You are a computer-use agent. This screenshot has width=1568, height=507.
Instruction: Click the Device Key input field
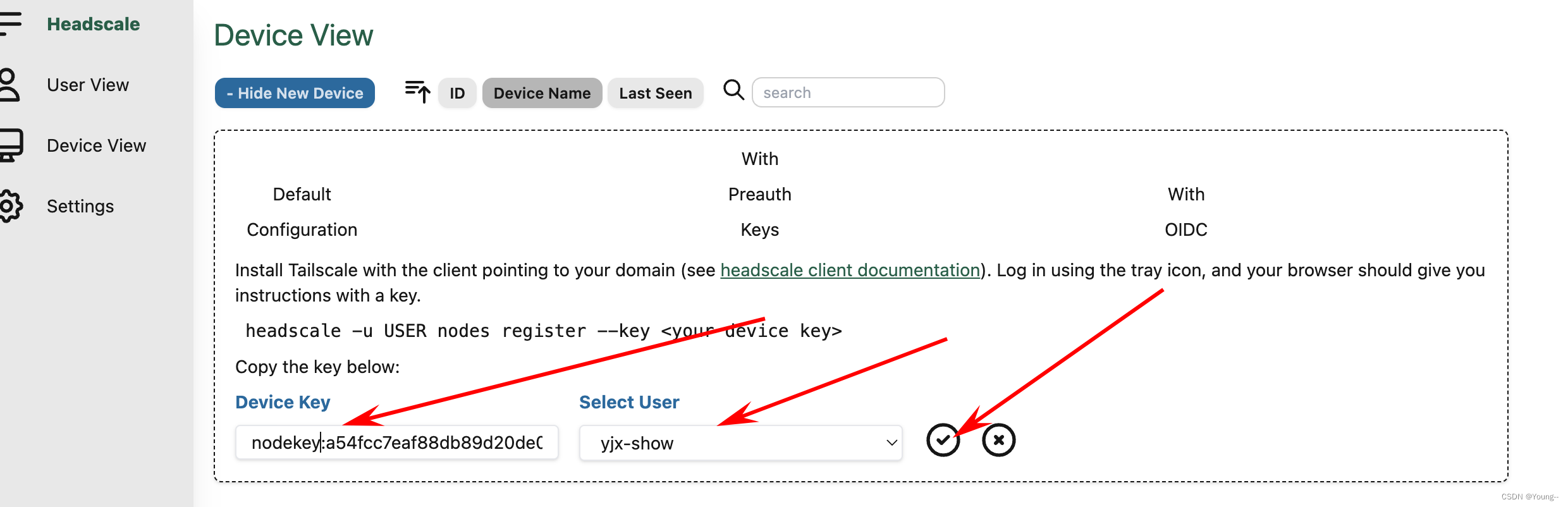397,443
